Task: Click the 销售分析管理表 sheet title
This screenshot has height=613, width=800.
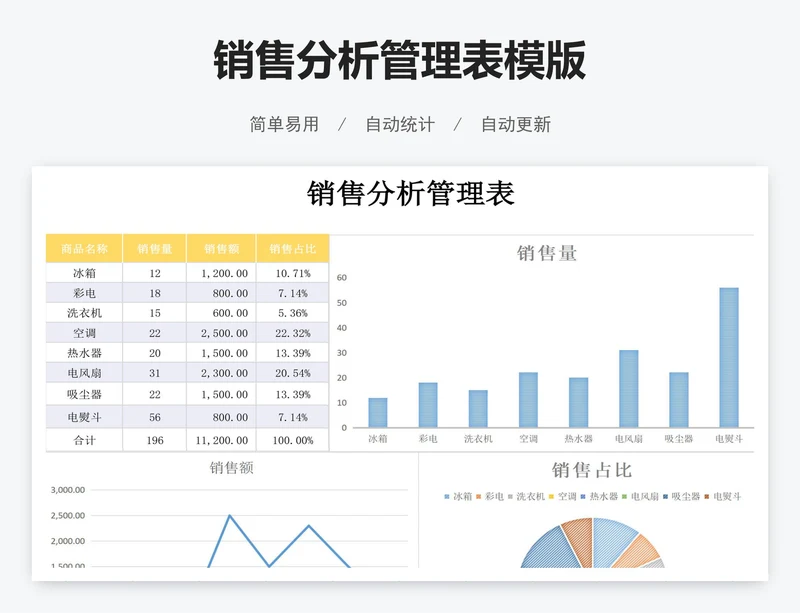Action: click(x=411, y=193)
